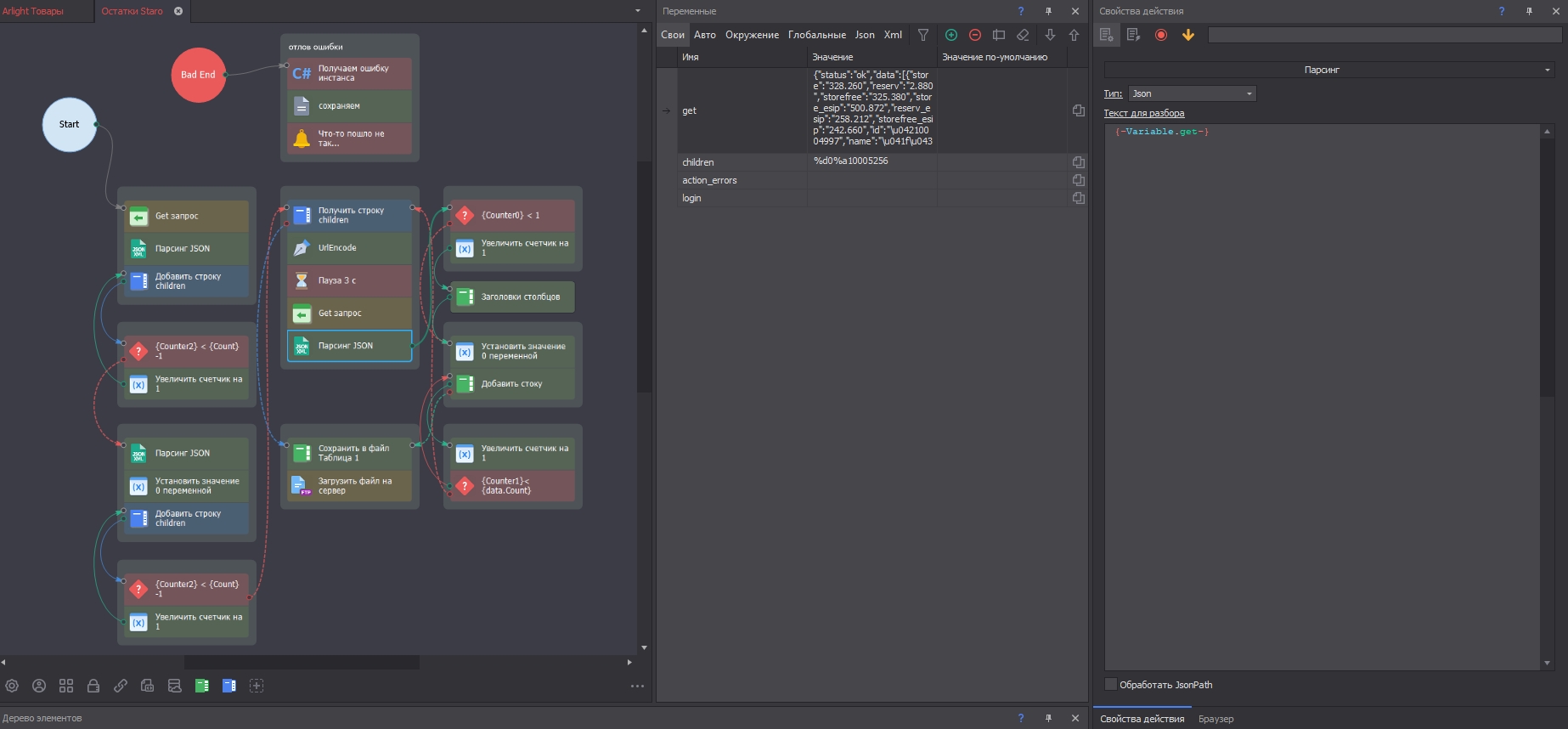The height and width of the screenshot is (729, 1568).
Task: Open the Тип Json dropdown
Action: [x=1193, y=93]
